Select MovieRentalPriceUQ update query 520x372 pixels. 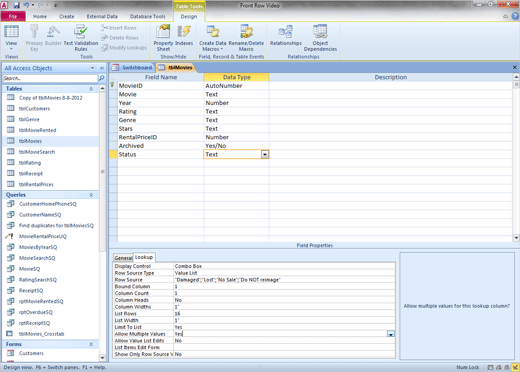tap(43, 236)
